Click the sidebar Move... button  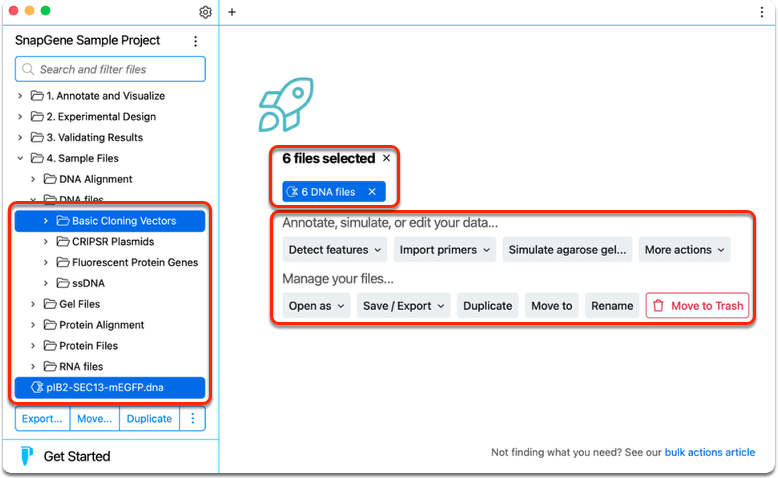[x=94, y=419]
